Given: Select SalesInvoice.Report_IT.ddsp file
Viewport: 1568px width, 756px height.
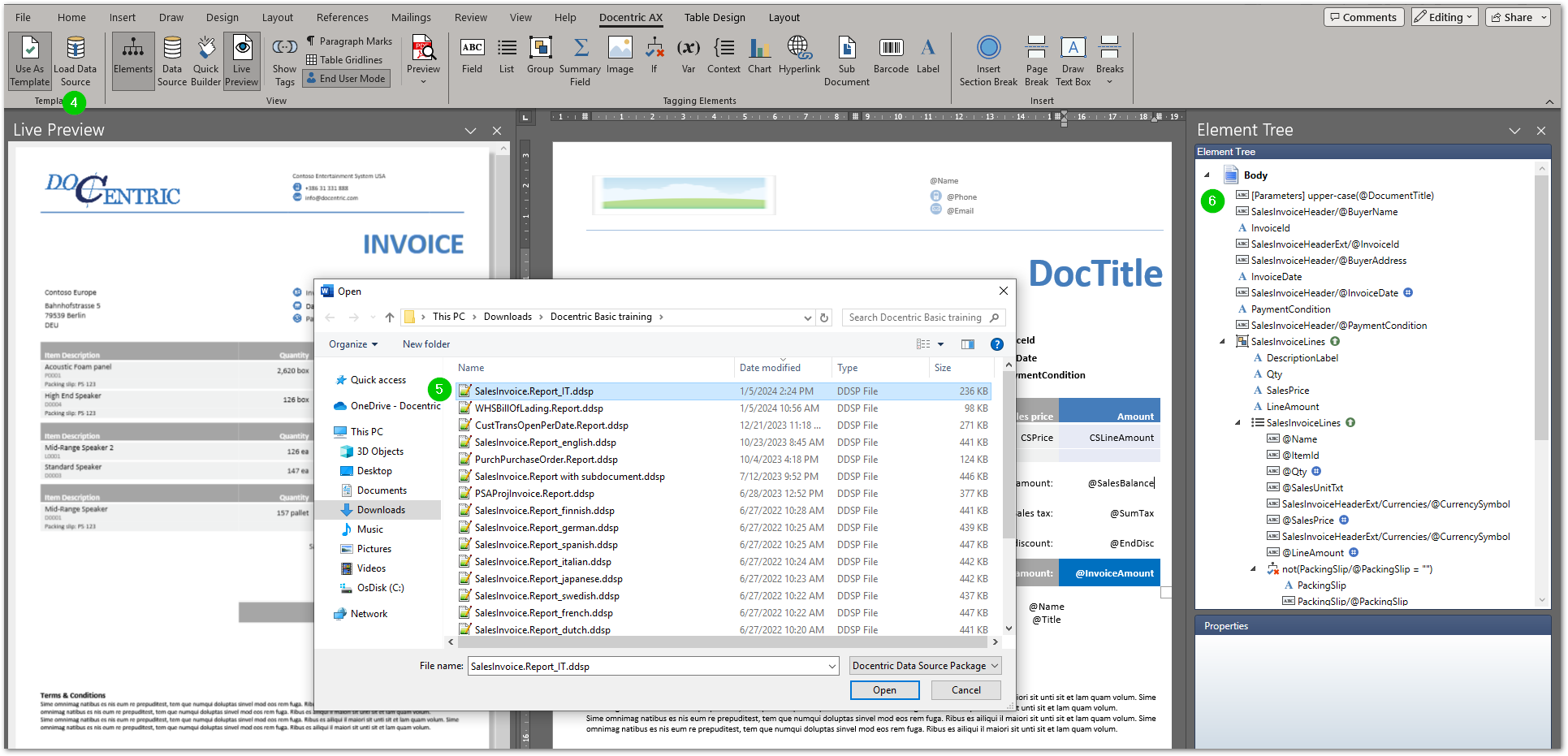Looking at the screenshot, I should (724, 391).
